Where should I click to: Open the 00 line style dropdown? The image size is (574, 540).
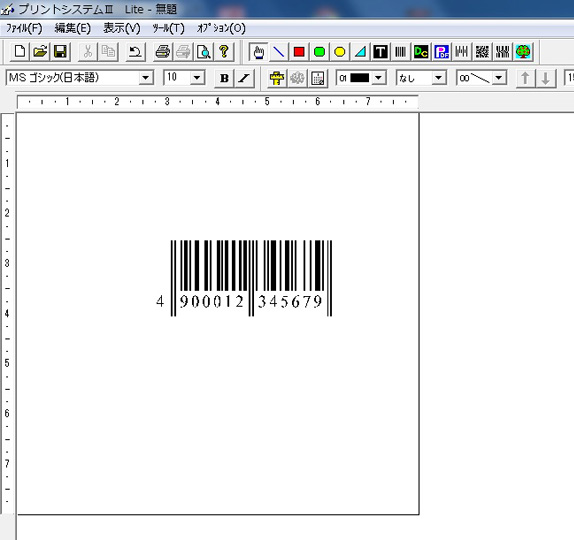(x=499, y=78)
